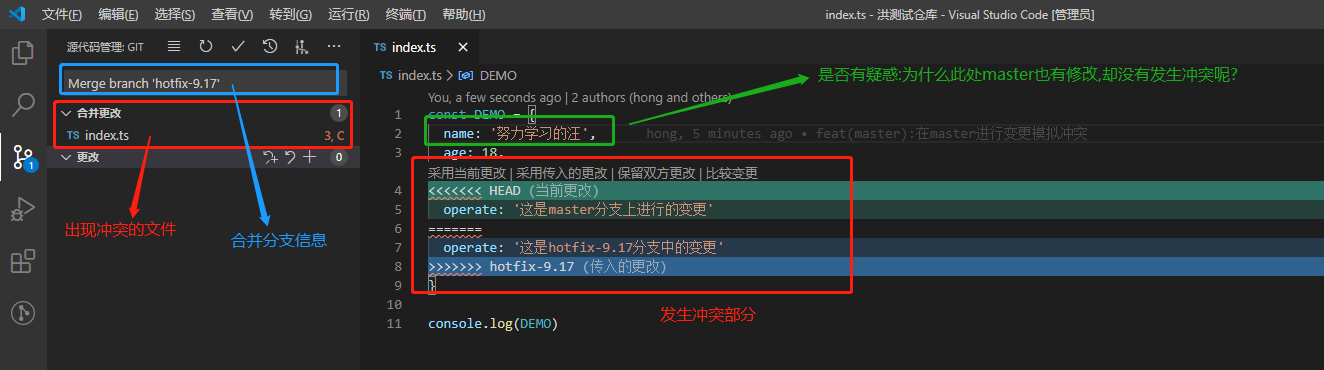Open the 文件(F) menu
Image resolution: width=1324 pixels, height=370 pixels.
(x=62, y=15)
